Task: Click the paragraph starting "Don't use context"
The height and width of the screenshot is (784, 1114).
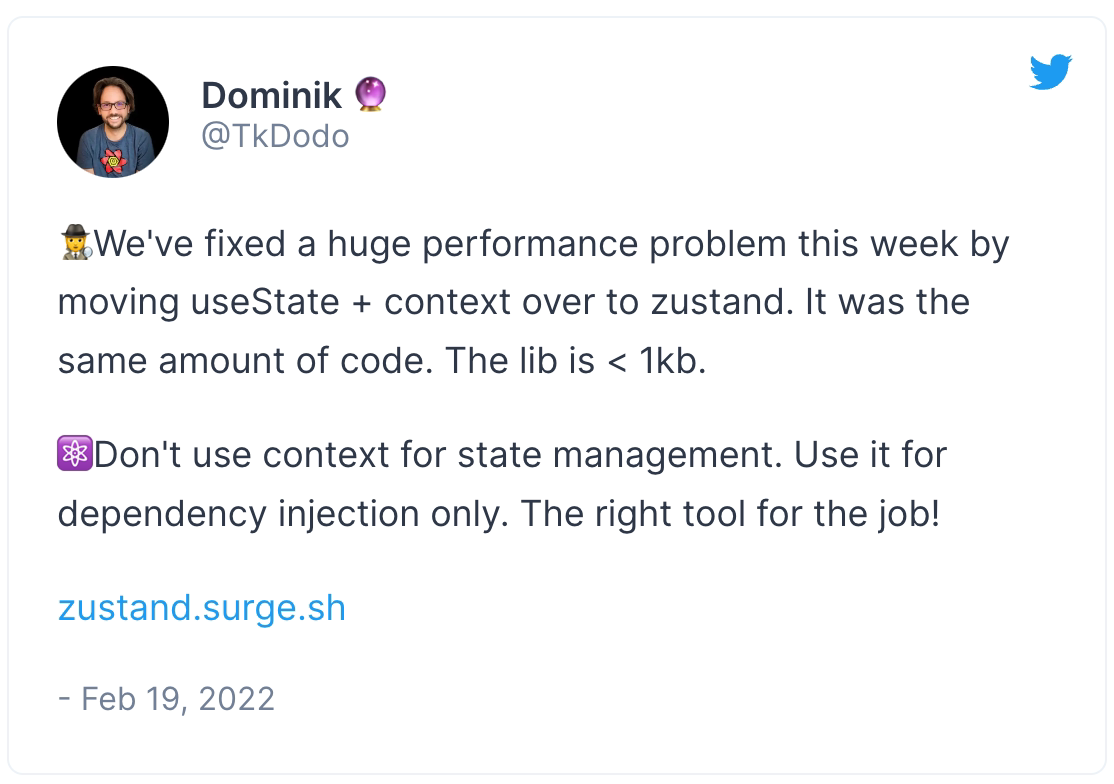Action: [500, 485]
